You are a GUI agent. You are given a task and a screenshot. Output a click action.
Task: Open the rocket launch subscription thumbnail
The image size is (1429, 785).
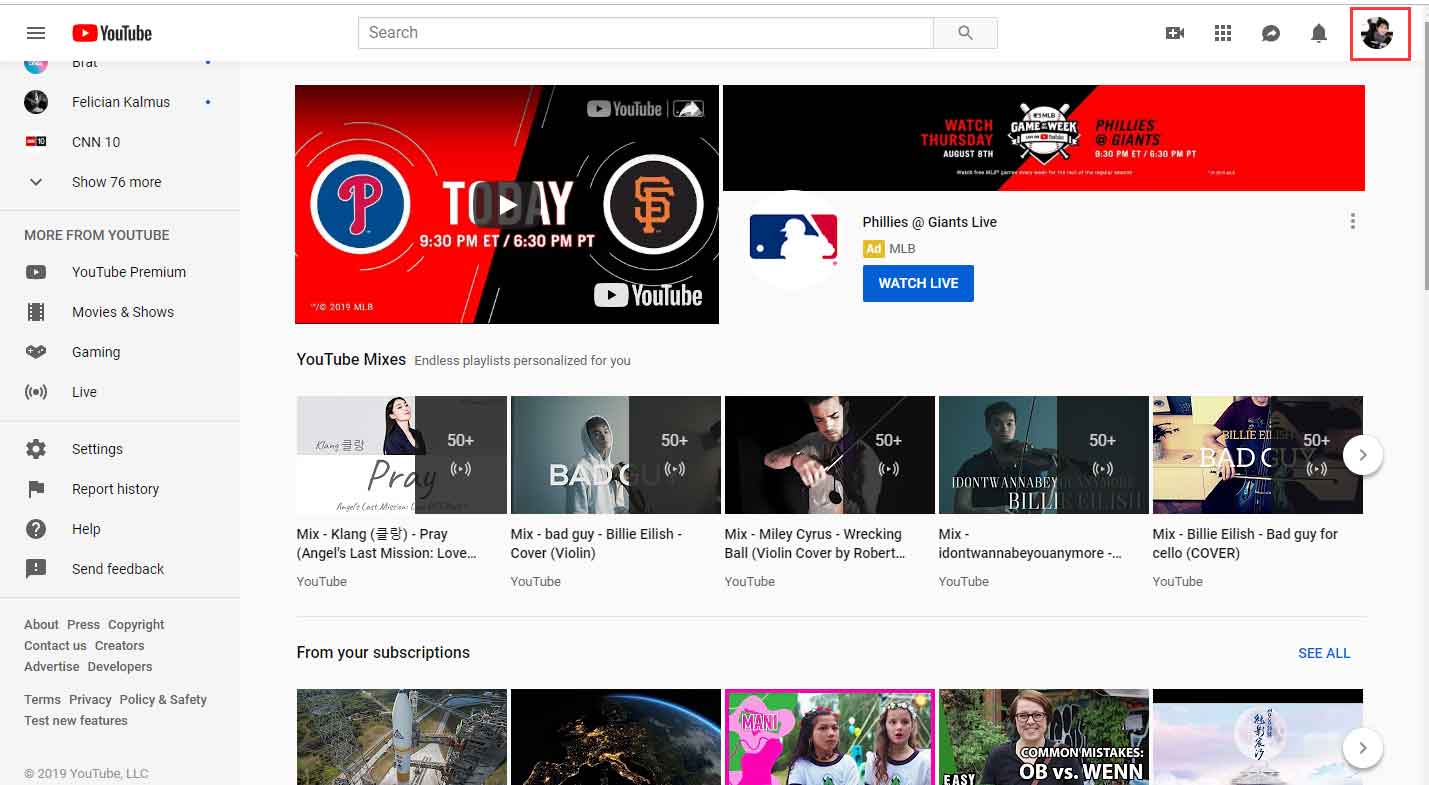pos(402,737)
